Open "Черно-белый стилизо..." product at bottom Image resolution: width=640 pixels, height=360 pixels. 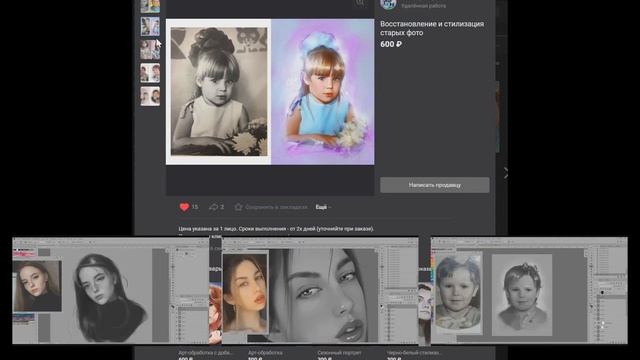[x=414, y=353]
